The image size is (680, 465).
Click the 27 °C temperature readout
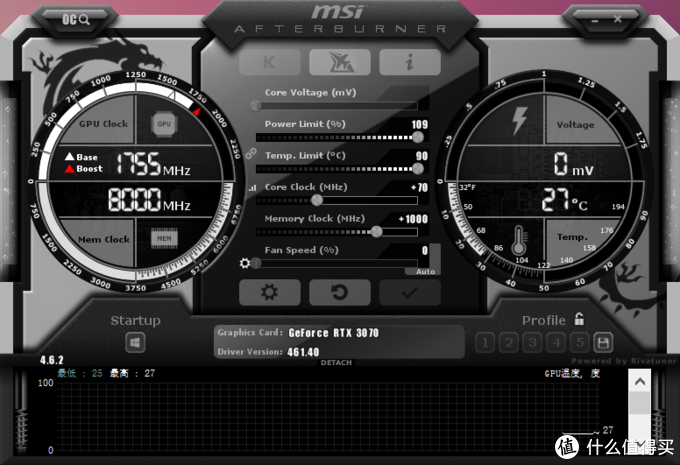[x=565, y=199]
